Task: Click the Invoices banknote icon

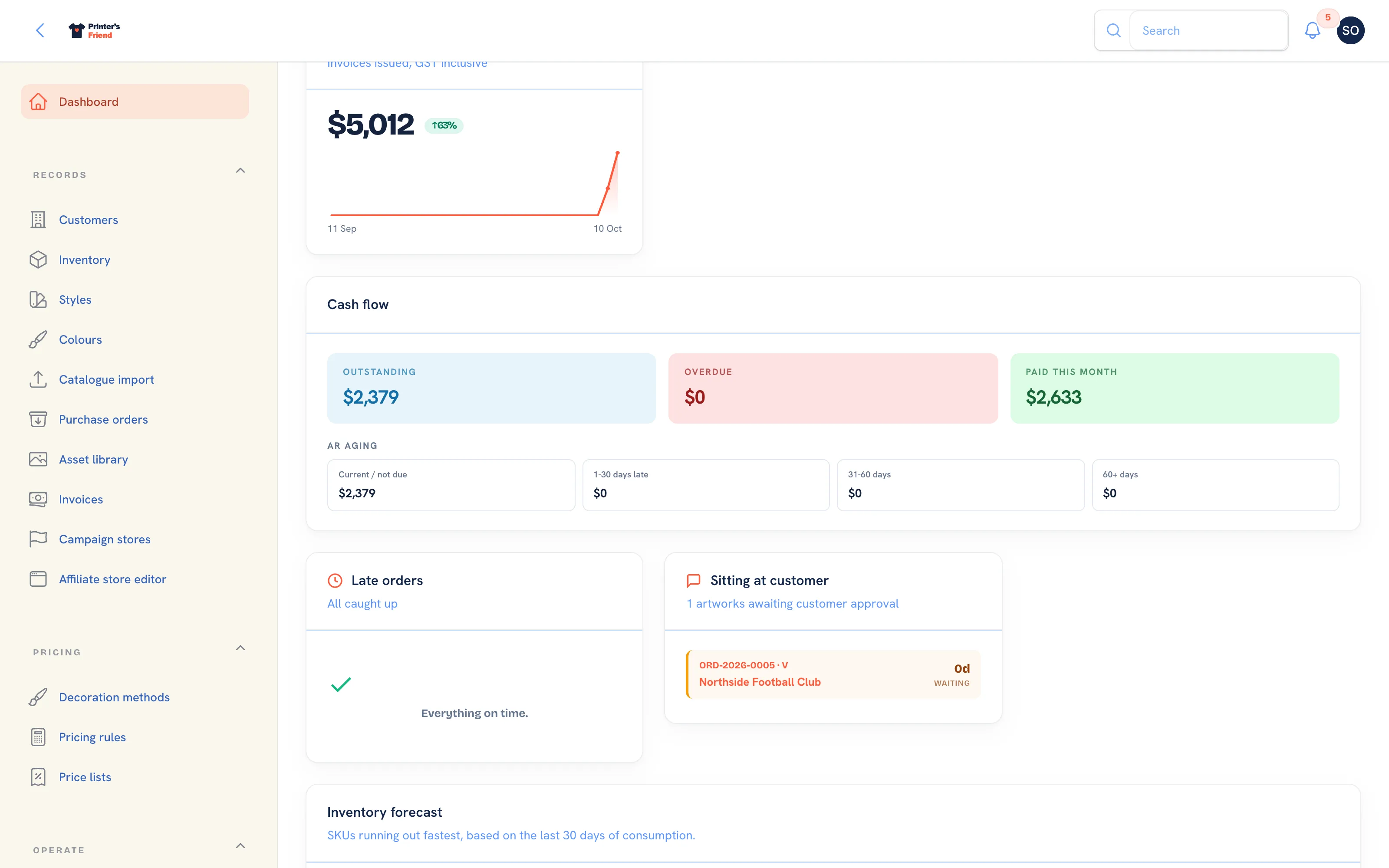Action: point(38,499)
